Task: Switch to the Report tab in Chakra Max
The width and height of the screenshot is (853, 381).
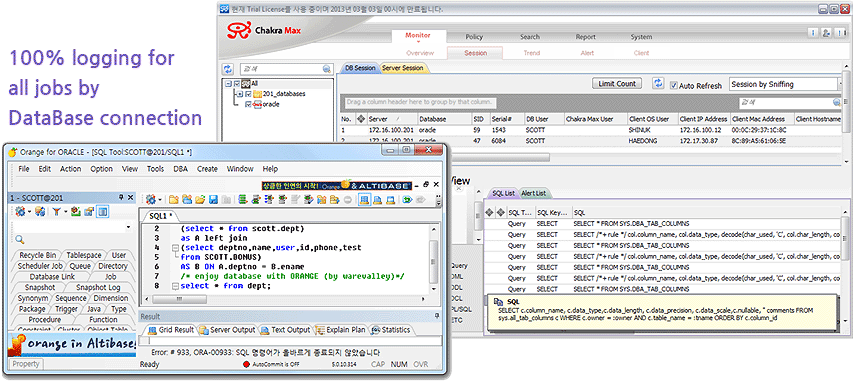Action: tap(585, 37)
